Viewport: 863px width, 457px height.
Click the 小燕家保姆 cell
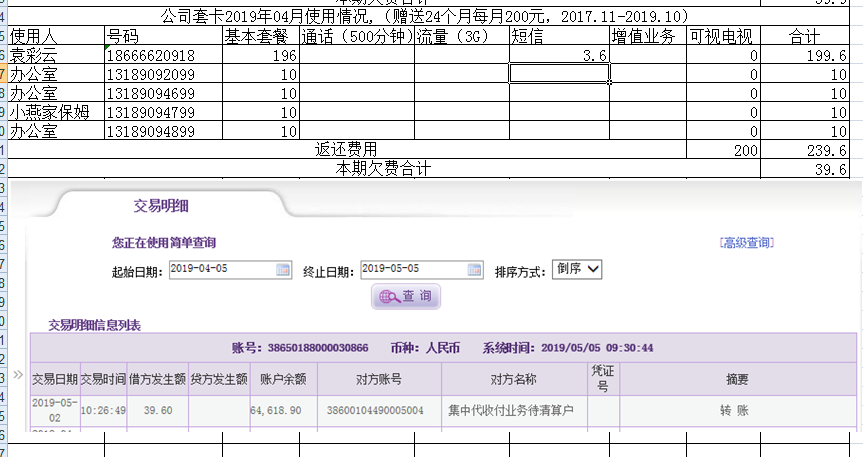[56, 112]
